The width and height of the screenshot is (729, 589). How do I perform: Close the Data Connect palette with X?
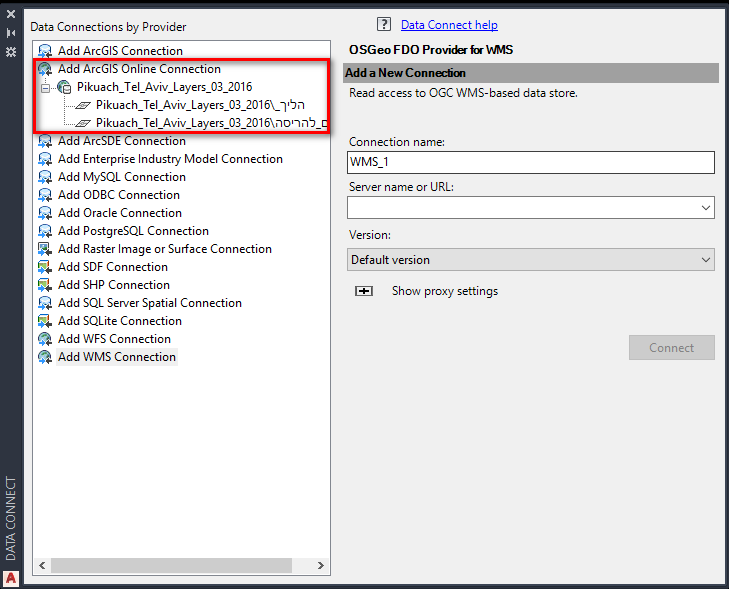point(11,14)
